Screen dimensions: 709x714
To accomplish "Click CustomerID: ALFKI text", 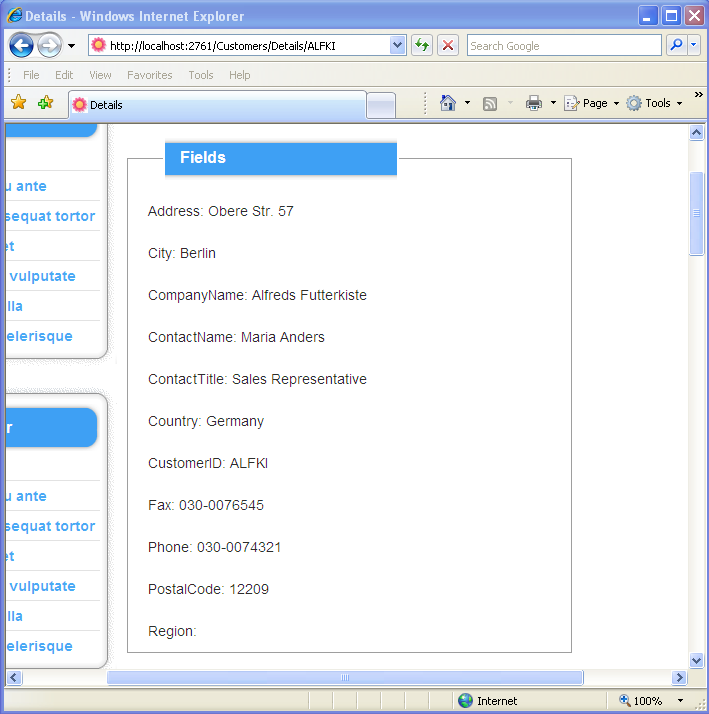I will coord(208,463).
